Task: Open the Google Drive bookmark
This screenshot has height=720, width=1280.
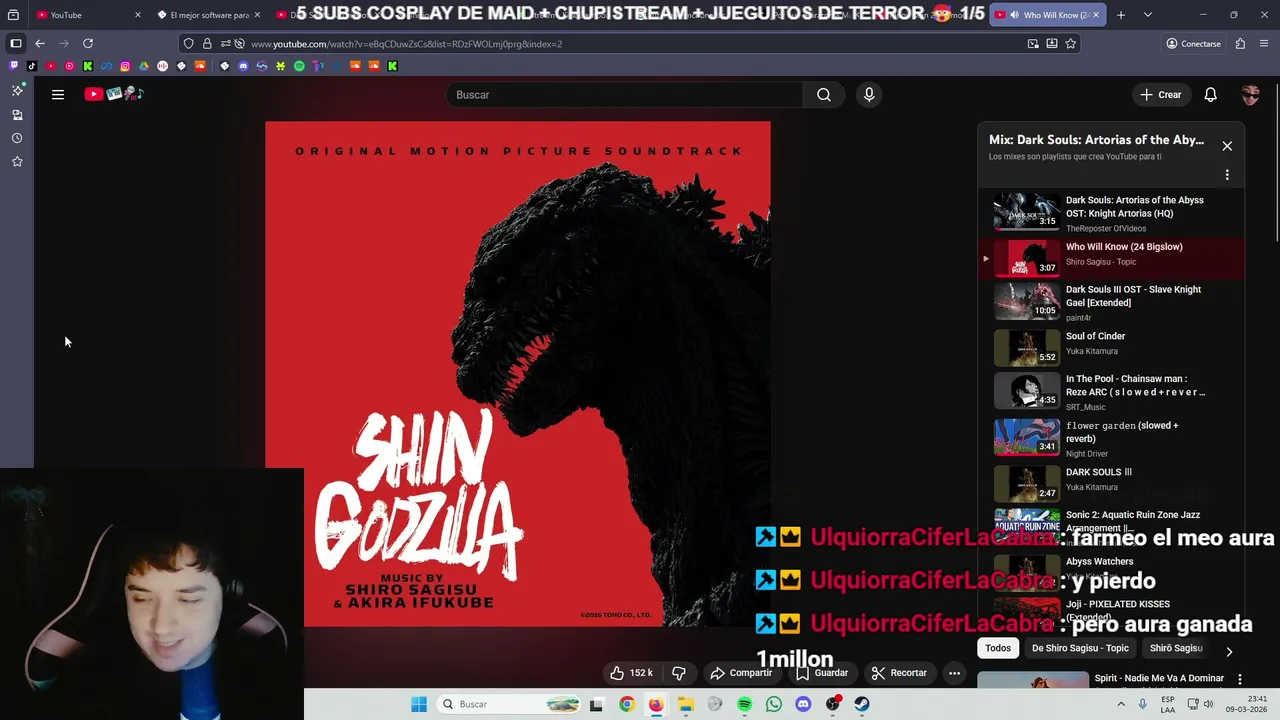Action: point(144,66)
